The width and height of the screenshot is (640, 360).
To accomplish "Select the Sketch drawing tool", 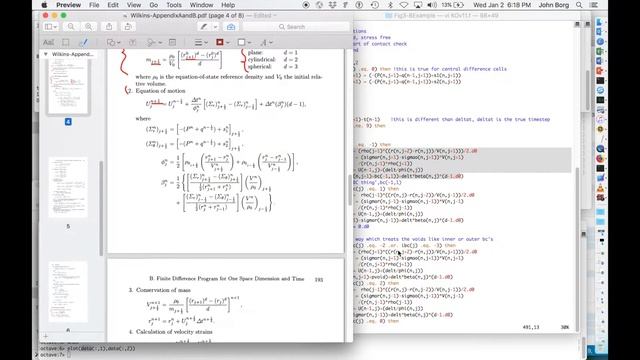I will point(83,42).
